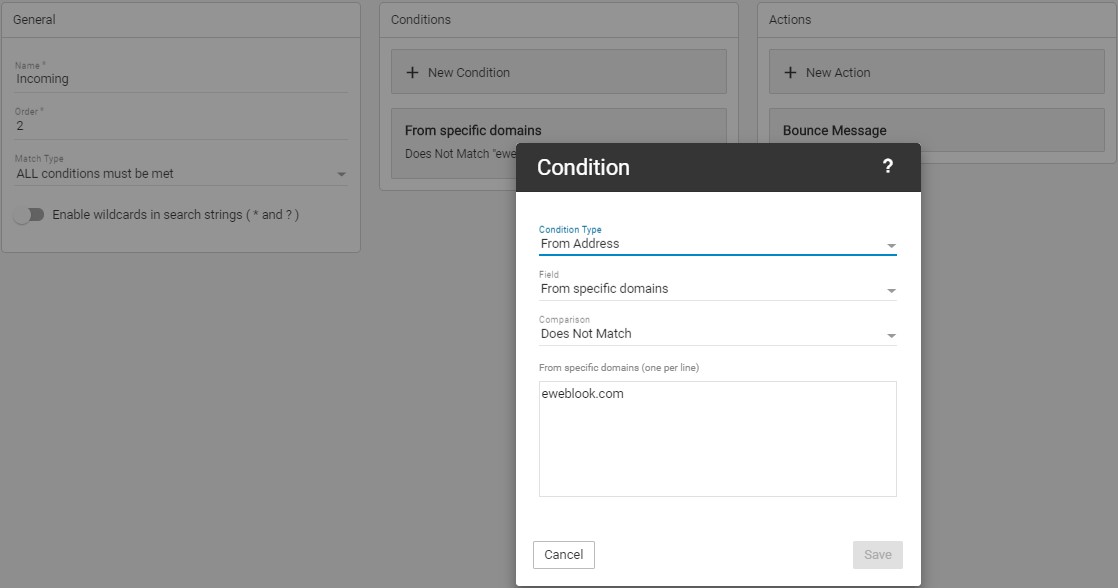Click the help question mark icon
Screen dimensions: 1118x588
coord(887,167)
